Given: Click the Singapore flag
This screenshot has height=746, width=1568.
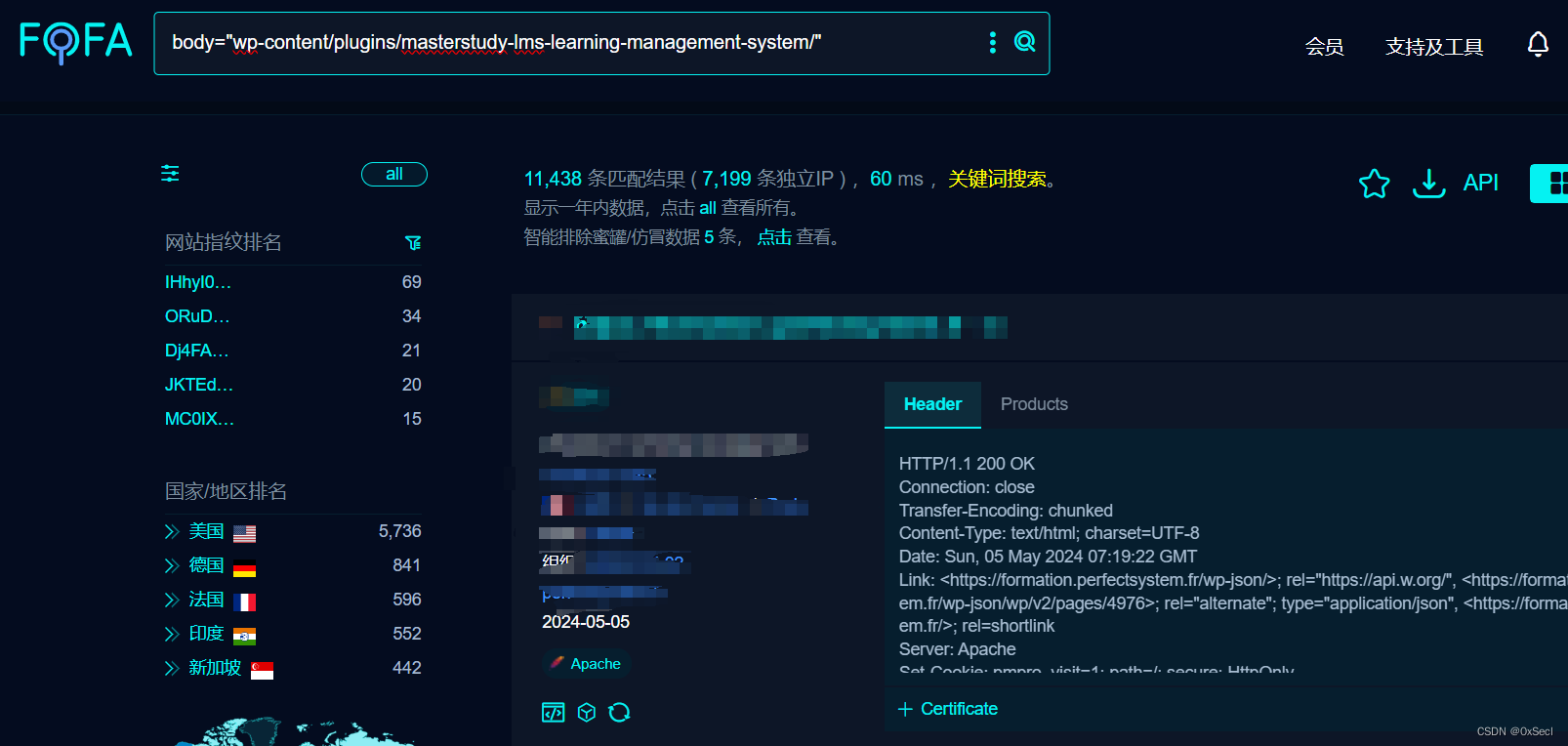Looking at the screenshot, I should pos(262,670).
